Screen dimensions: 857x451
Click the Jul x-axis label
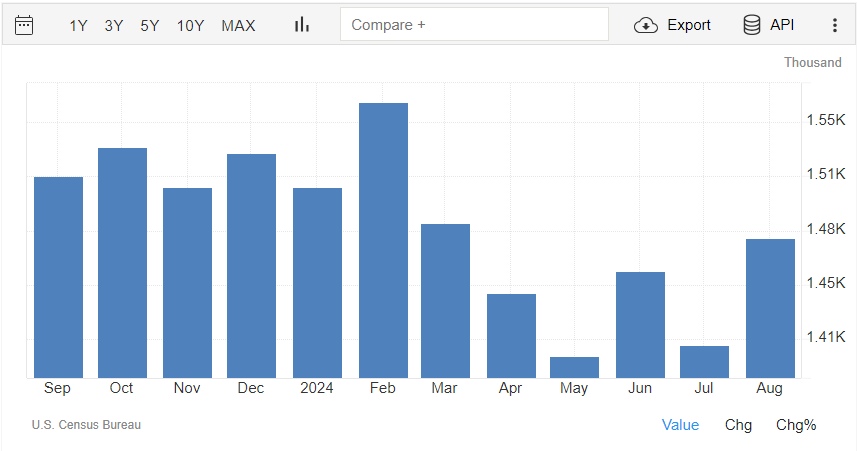(x=703, y=388)
